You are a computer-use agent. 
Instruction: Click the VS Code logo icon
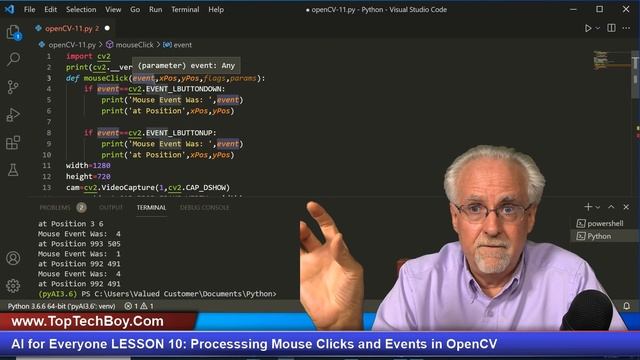pos(9,9)
